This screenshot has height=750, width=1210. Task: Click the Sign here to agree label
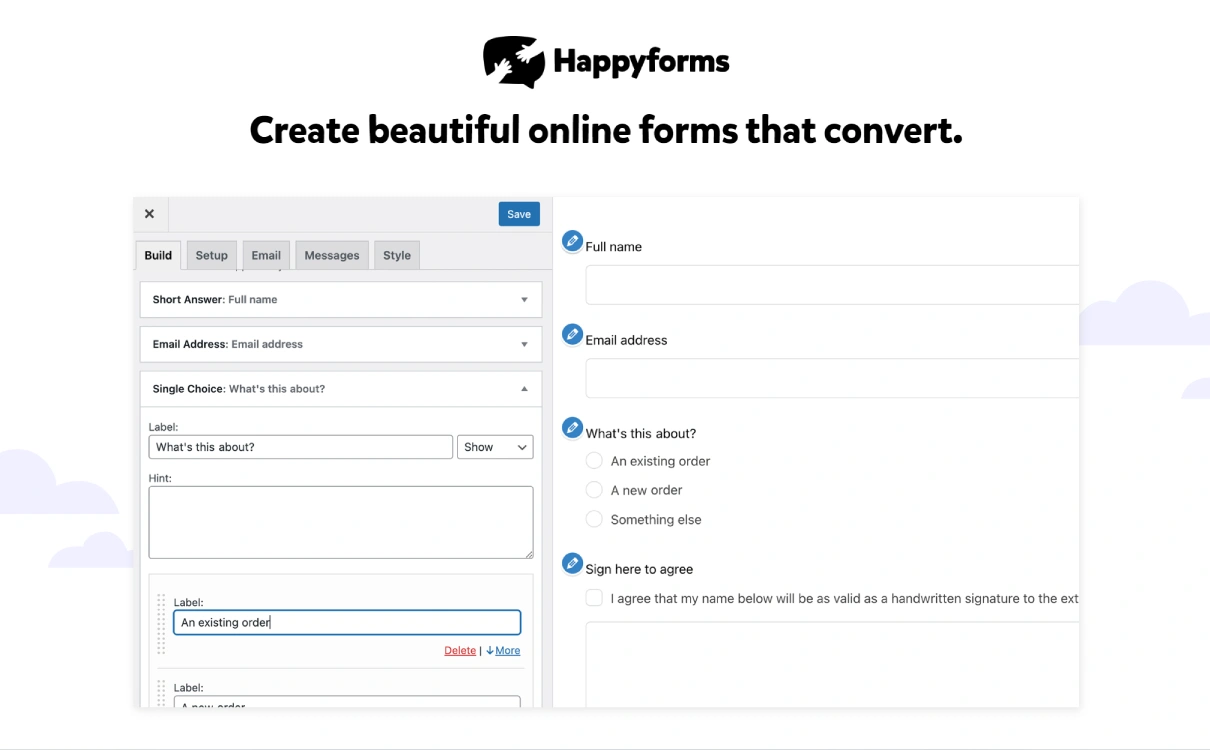pyautogui.click(x=639, y=569)
